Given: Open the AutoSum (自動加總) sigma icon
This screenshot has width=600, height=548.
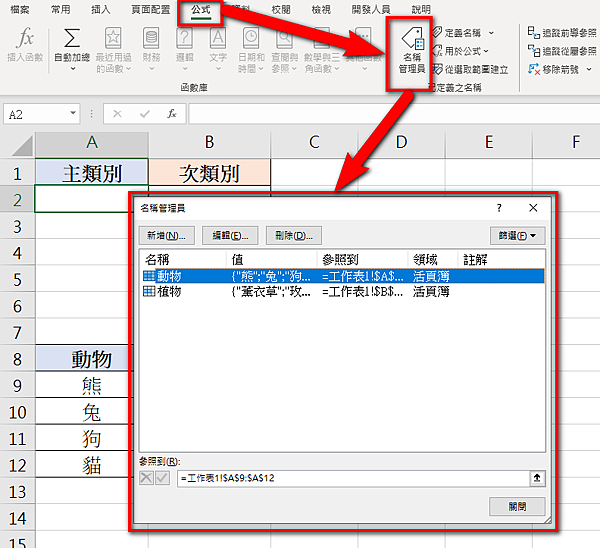Looking at the screenshot, I should [x=72, y=38].
